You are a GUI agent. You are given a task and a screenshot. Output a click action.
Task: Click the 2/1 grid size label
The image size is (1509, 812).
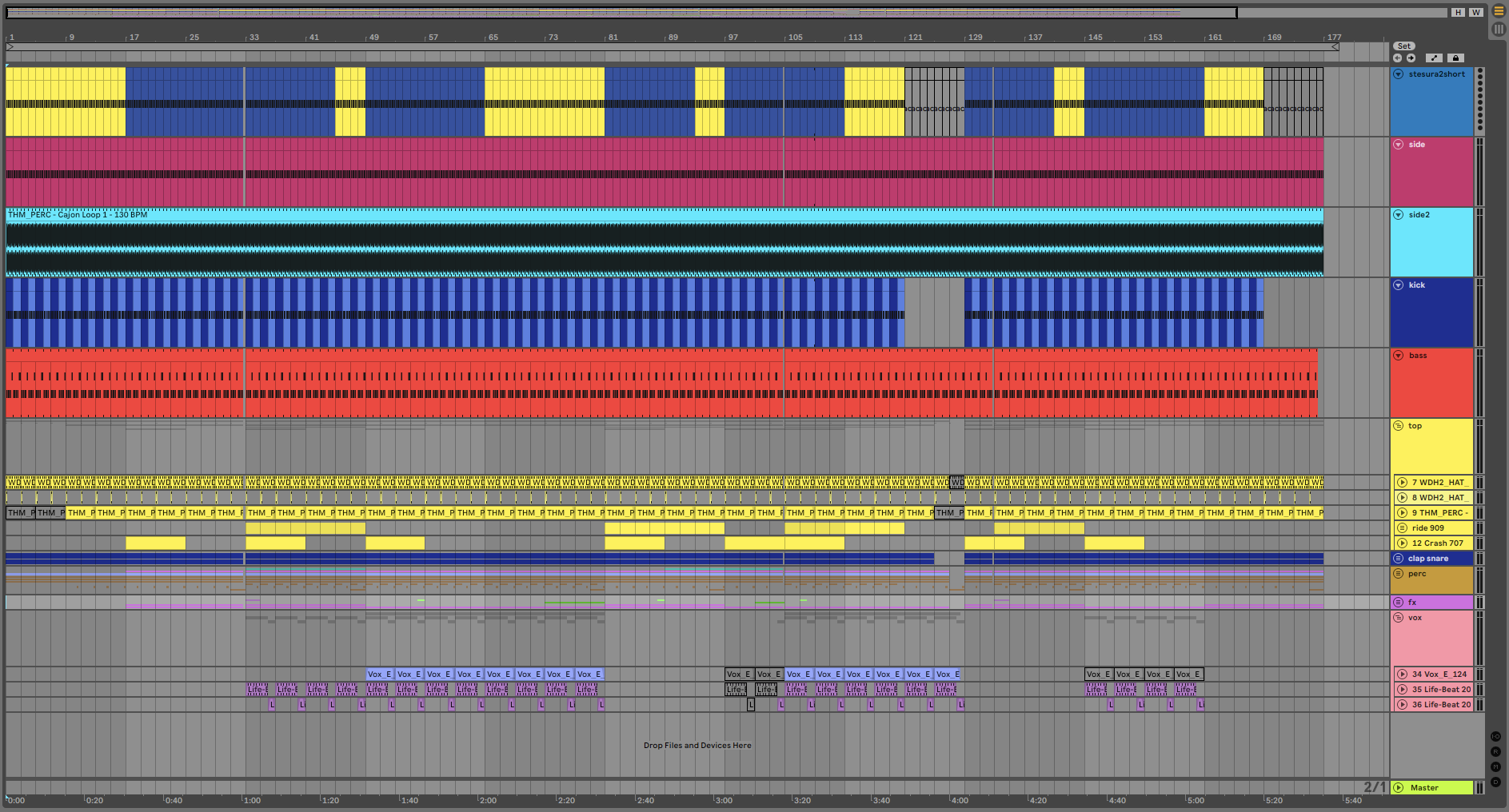(x=1375, y=787)
